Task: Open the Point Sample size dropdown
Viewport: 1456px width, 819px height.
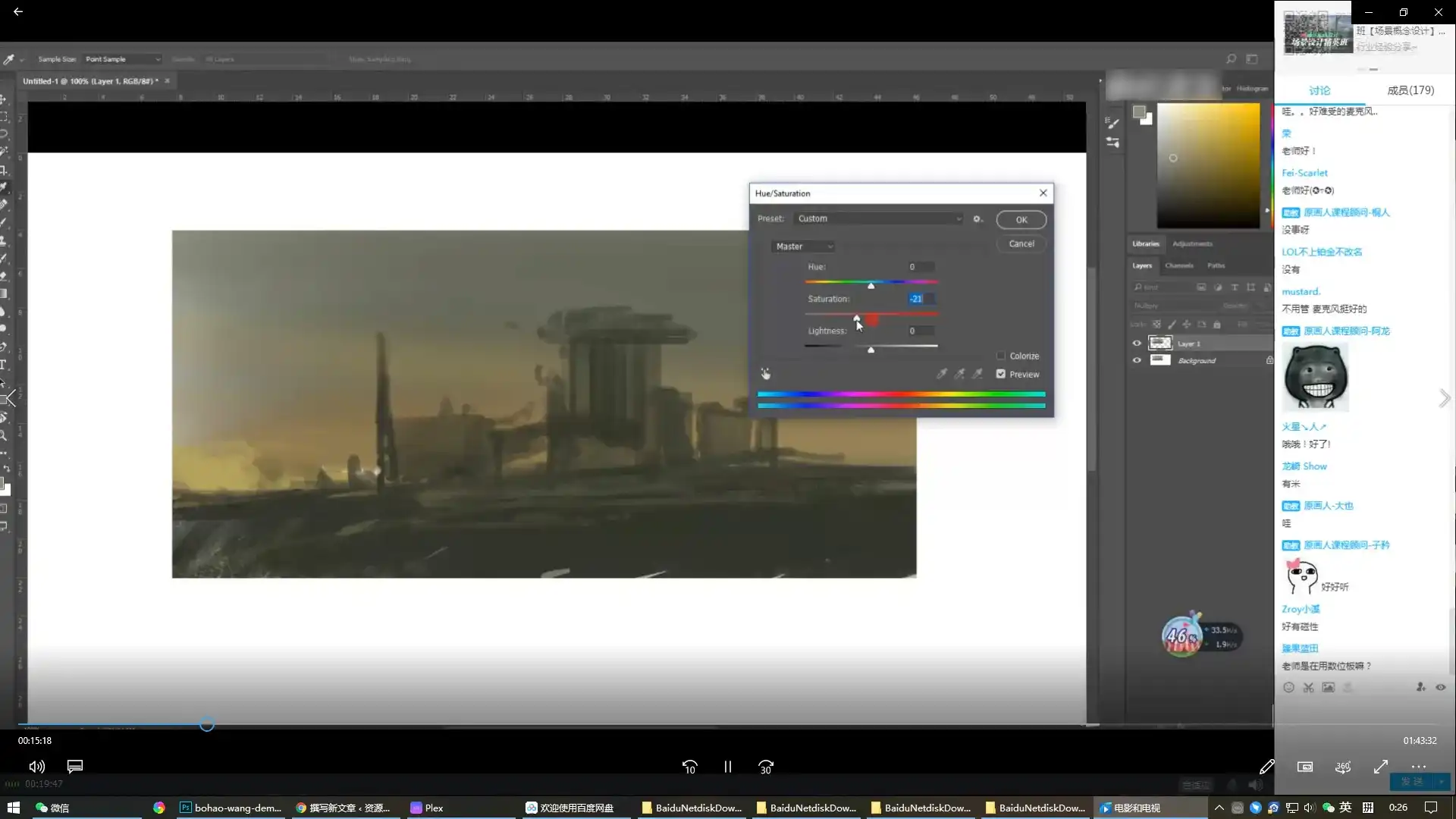Action: [x=122, y=59]
